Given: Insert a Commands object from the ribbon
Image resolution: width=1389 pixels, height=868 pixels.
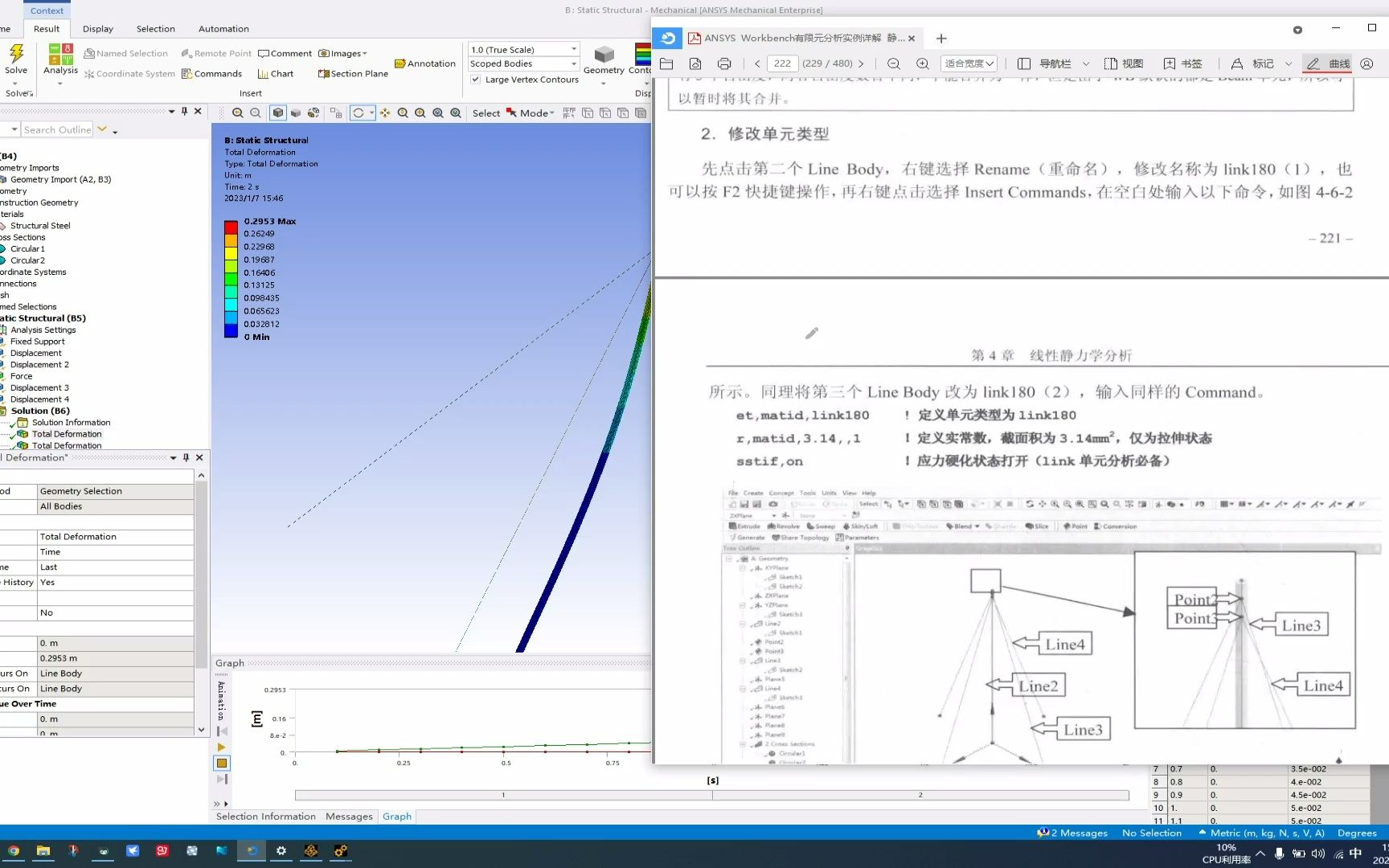Looking at the screenshot, I should coord(211,73).
